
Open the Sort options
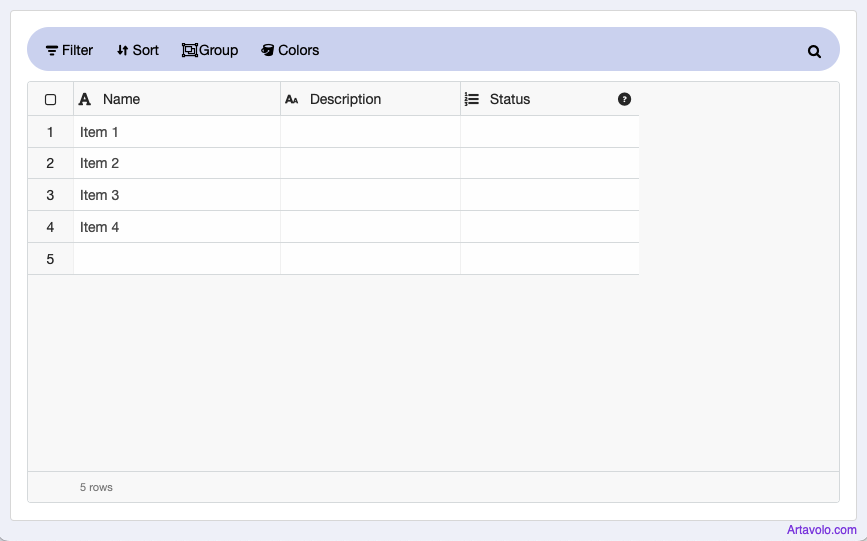point(138,50)
